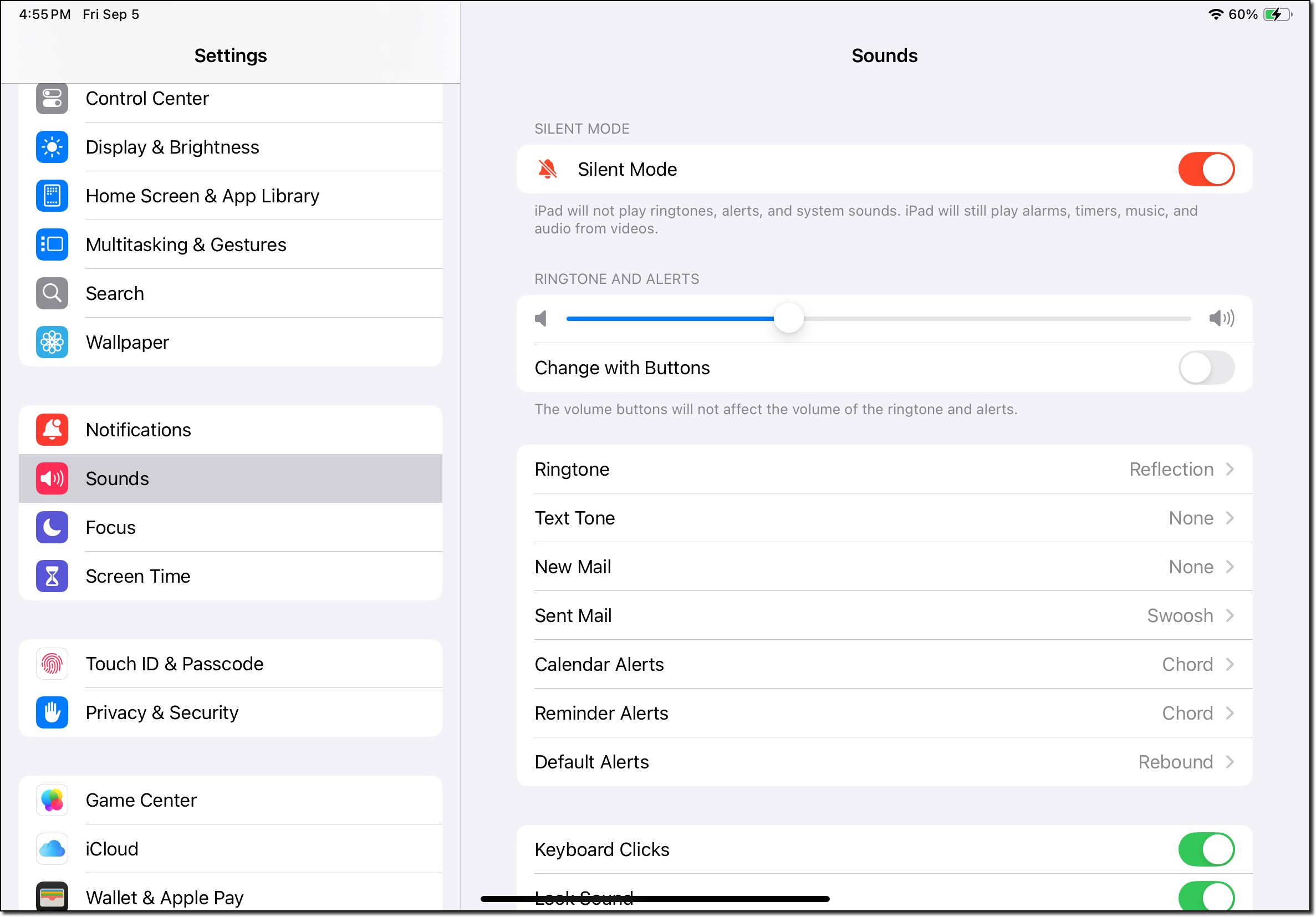Tap the high volume speaker icon
1316x917 pixels.
click(1221, 318)
